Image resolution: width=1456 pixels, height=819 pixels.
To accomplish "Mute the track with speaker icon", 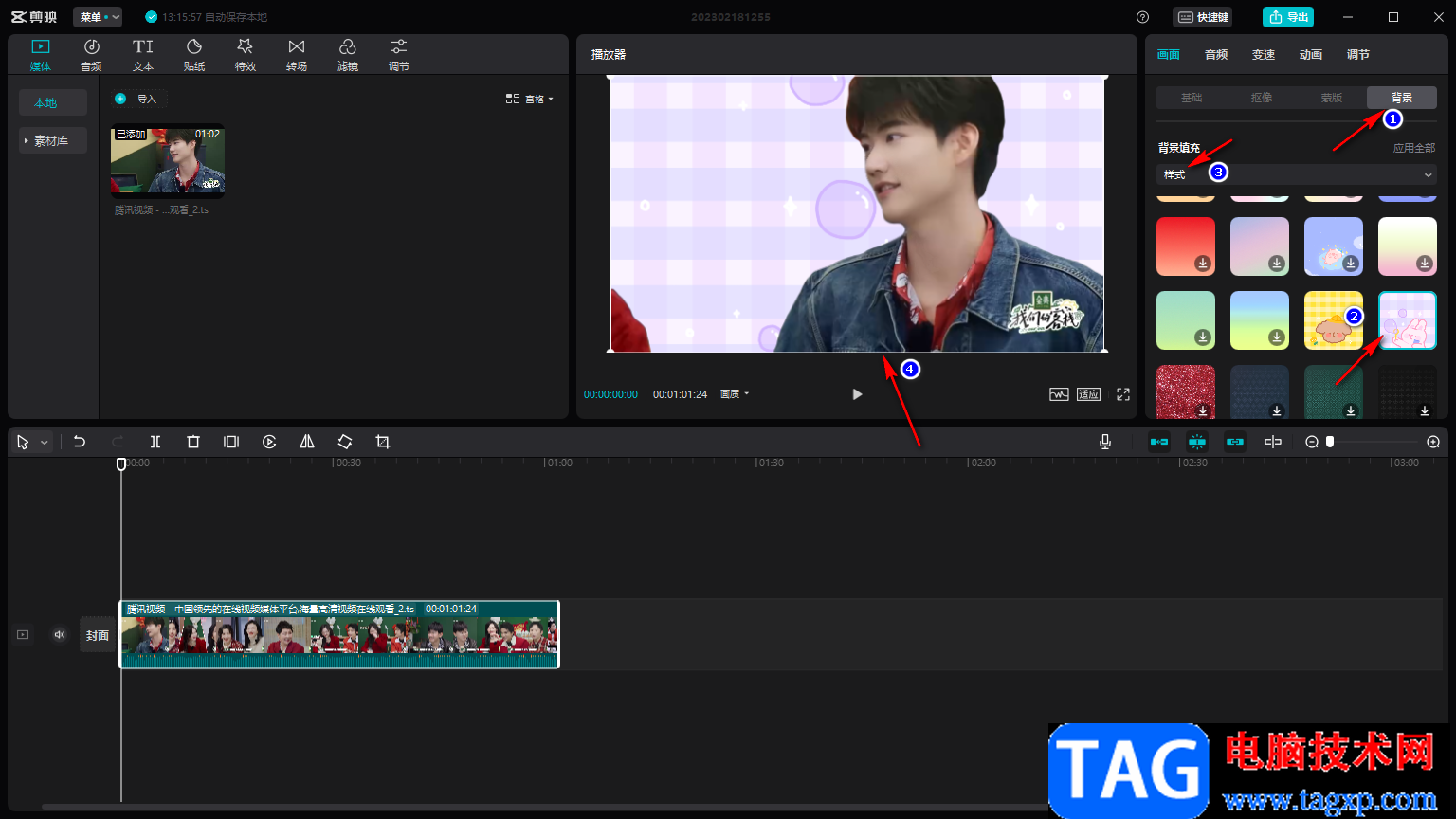I will click(x=60, y=635).
